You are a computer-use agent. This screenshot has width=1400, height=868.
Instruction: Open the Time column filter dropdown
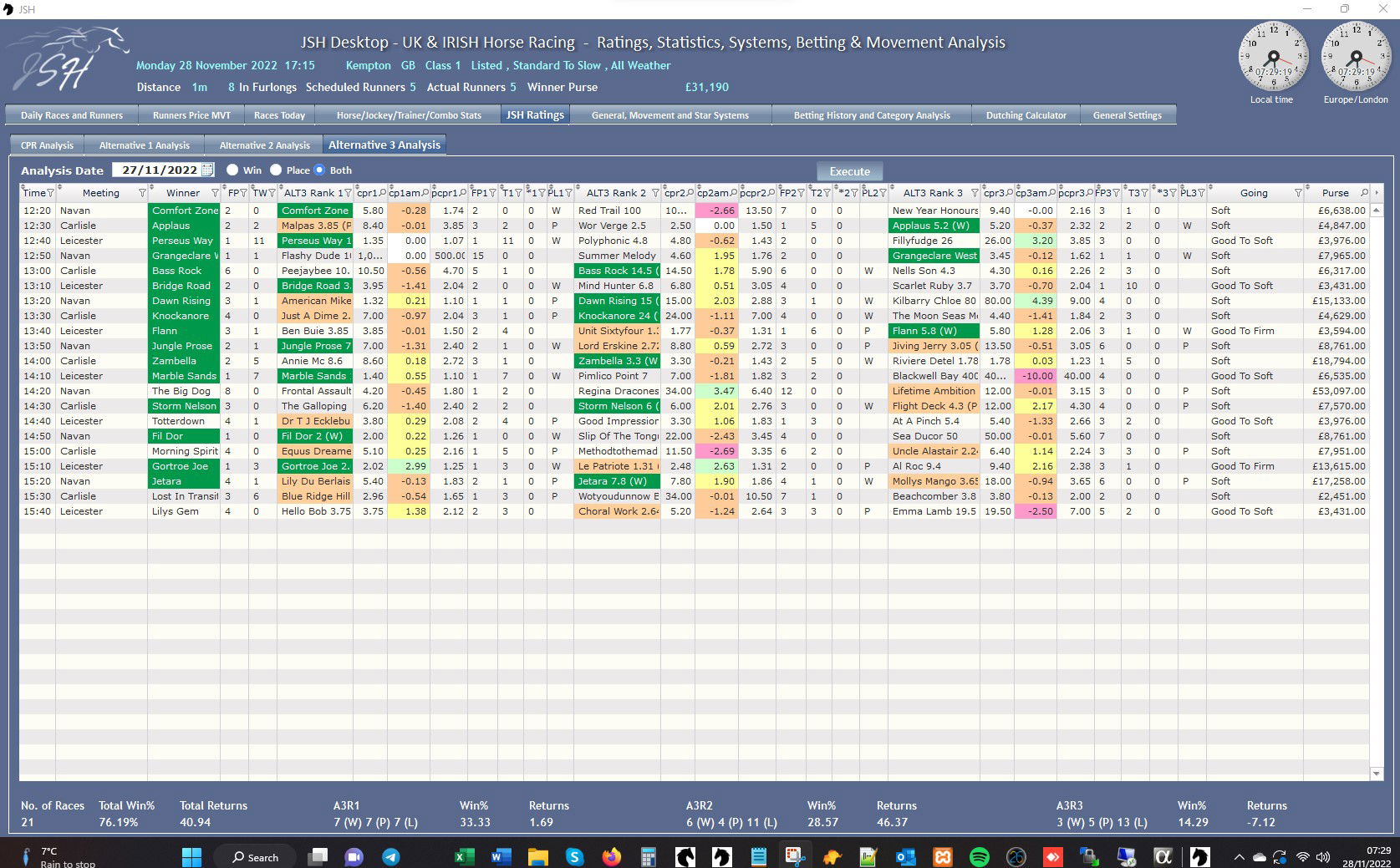point(50,193)
